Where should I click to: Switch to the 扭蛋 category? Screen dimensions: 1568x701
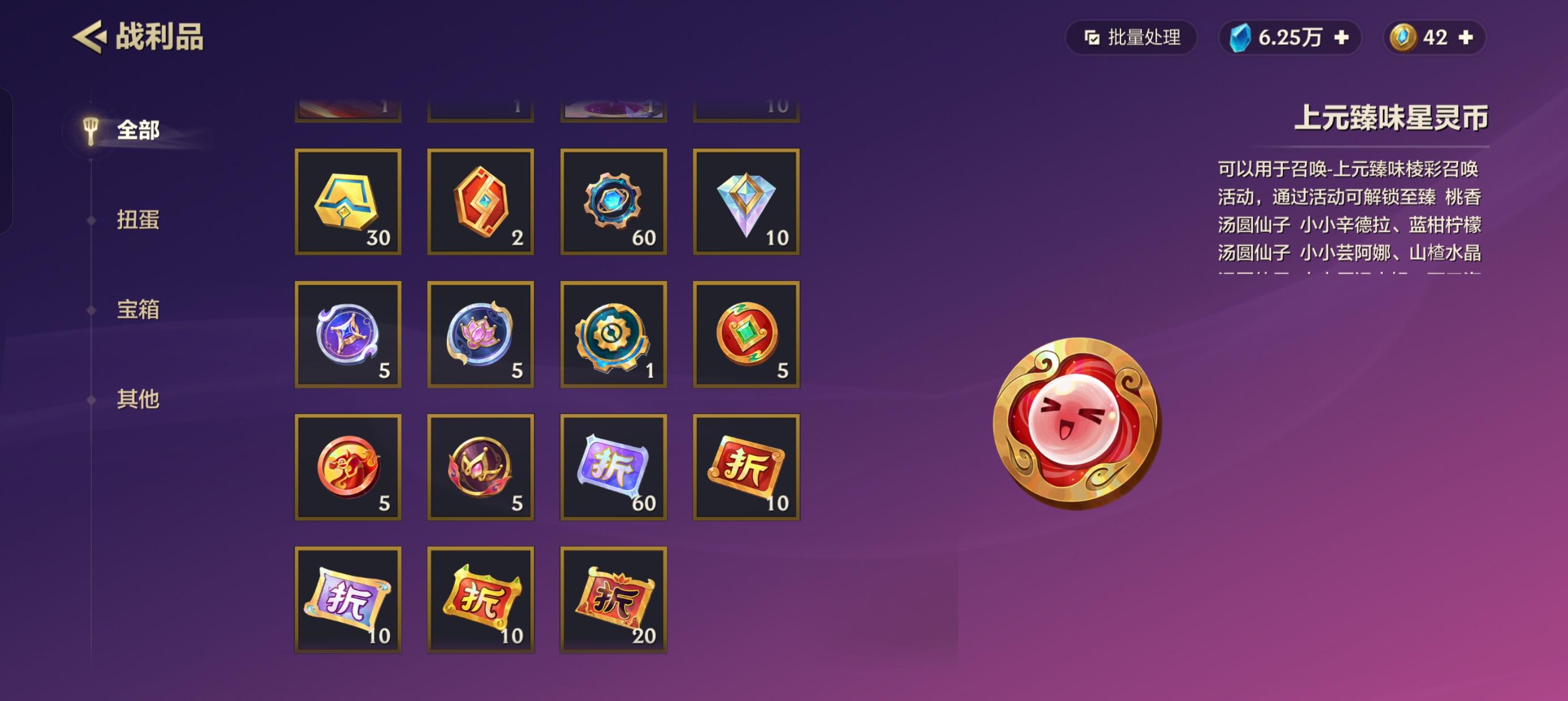pyautogui.click(x=137, y=220)
